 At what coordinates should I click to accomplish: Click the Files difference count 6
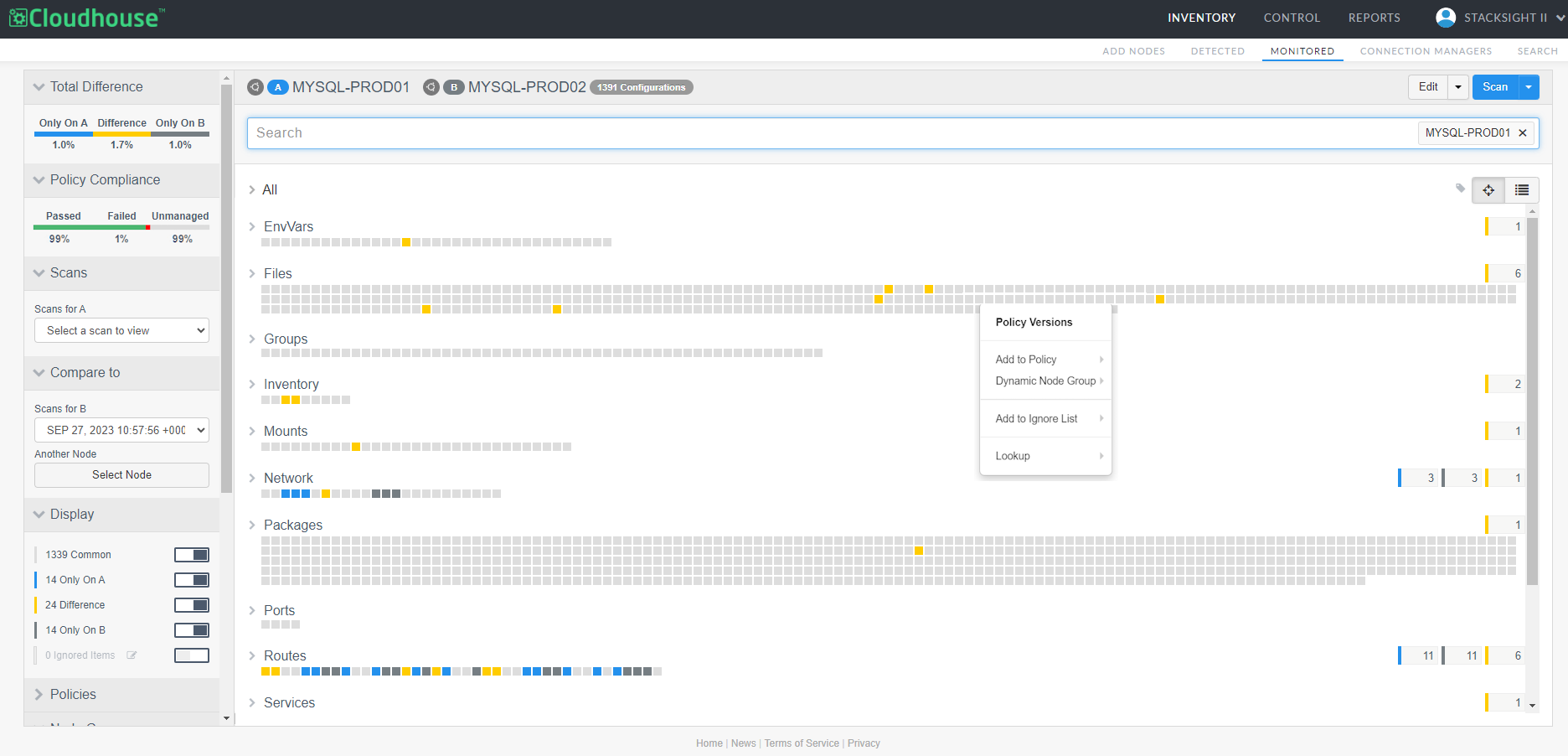(1506, 274)
